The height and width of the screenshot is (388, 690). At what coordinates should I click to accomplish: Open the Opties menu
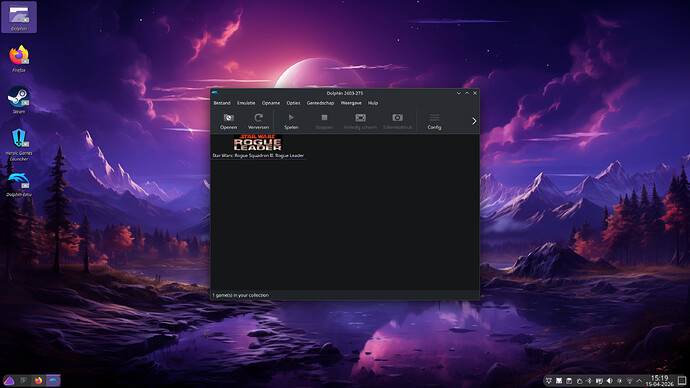(293, 103)
